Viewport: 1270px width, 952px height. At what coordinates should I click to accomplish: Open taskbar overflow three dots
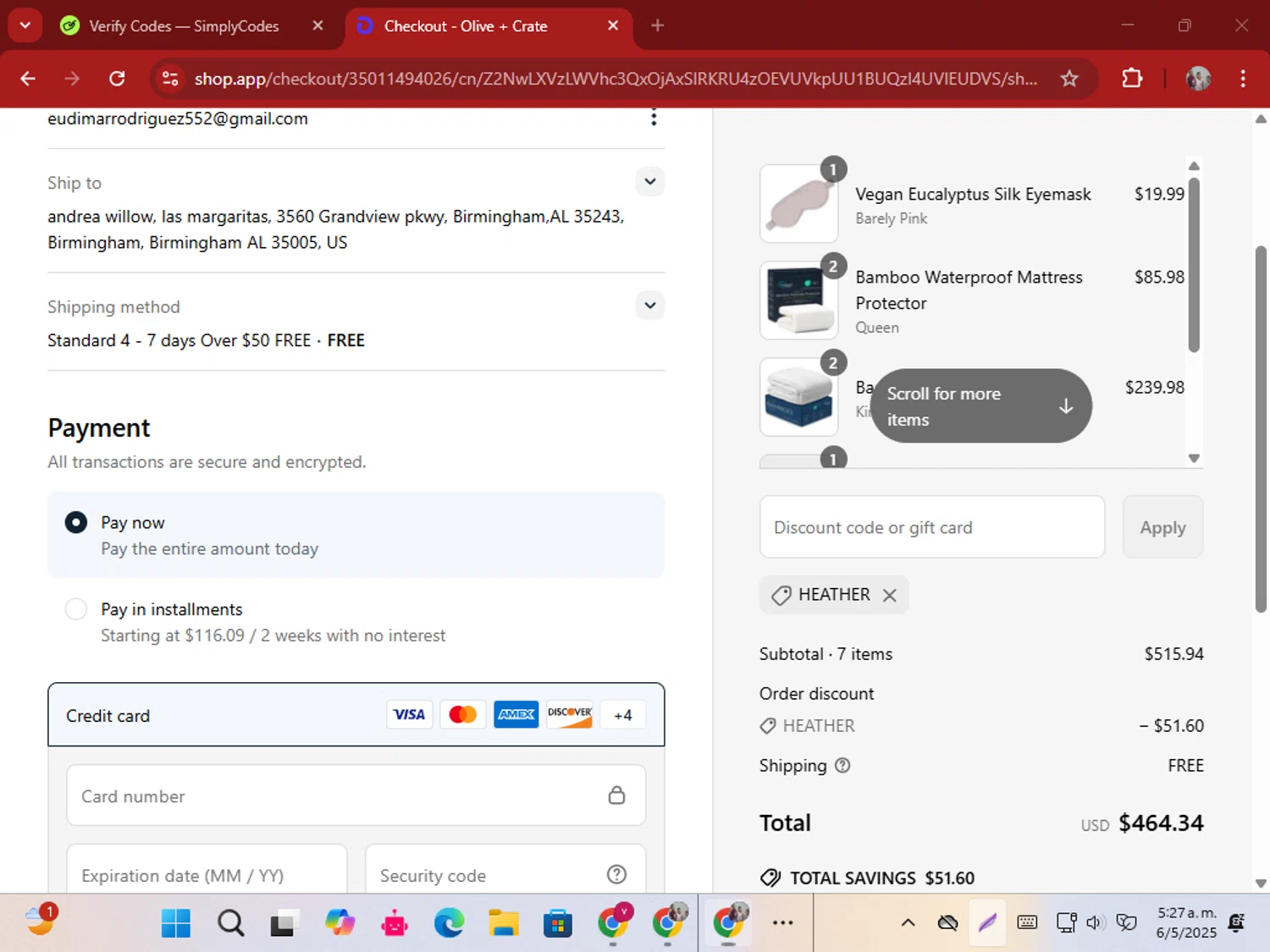coord(783,922)
